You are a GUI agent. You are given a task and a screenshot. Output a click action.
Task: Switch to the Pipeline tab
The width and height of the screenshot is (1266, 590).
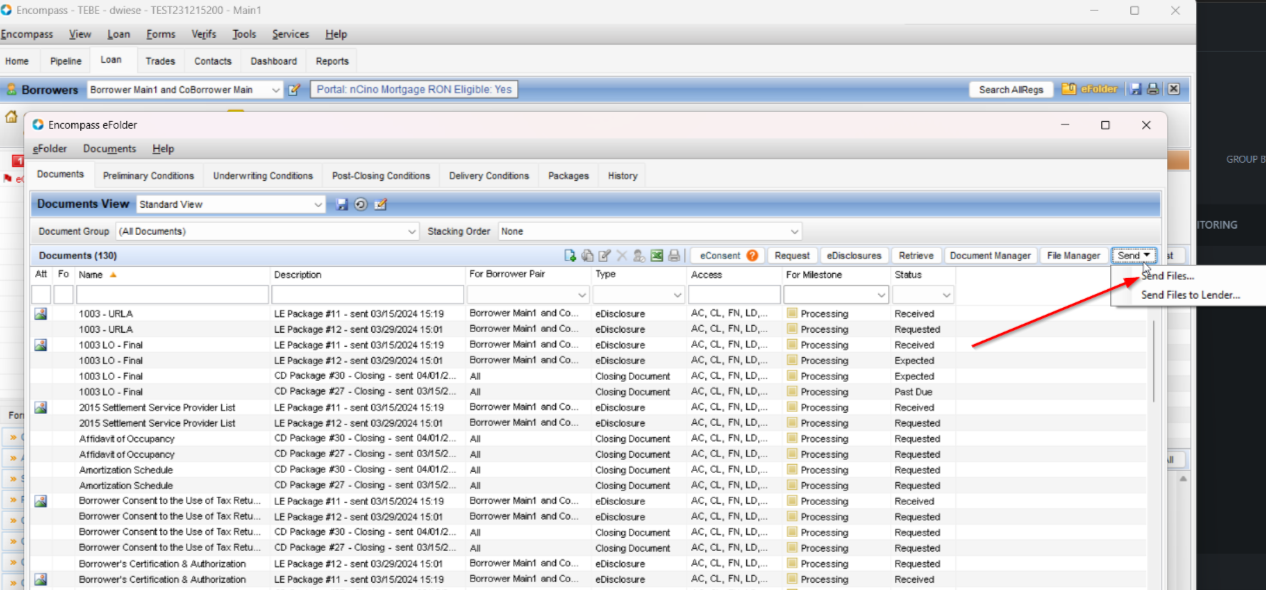66,61
